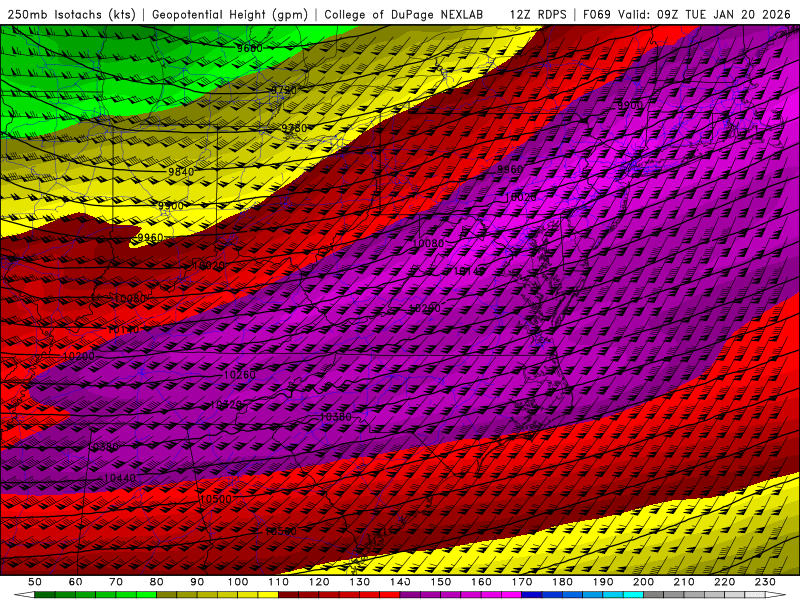Click the 9720 height contour label
The image size is (800, 600).
[283, 90]
